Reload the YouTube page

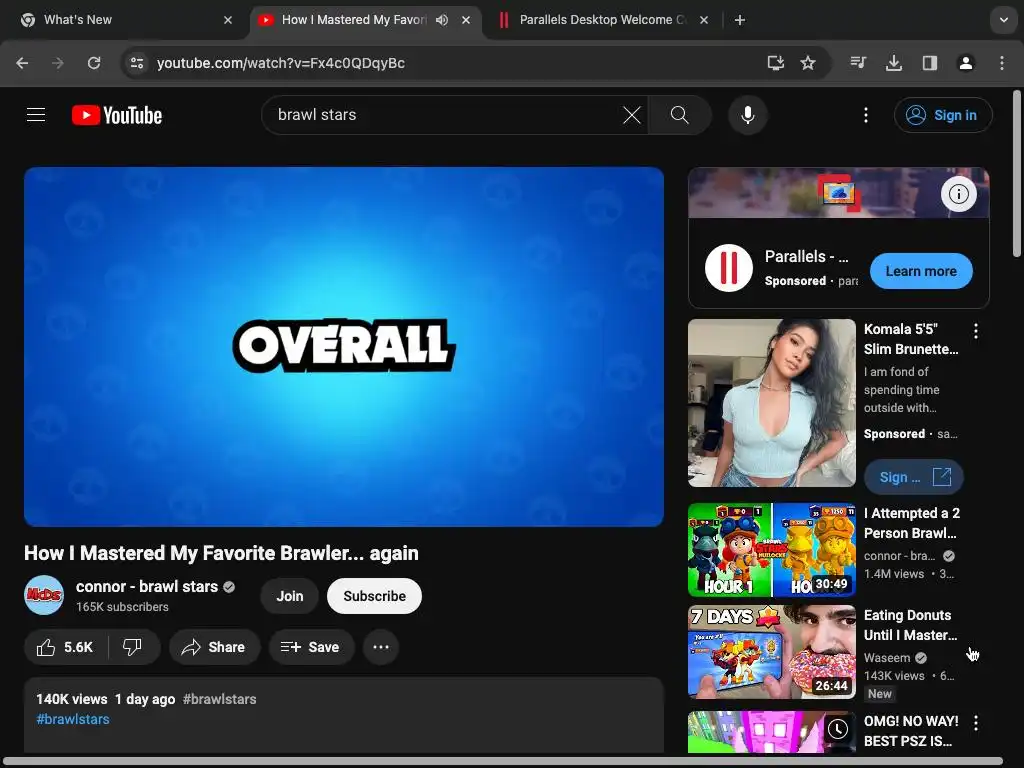point(94,63)
